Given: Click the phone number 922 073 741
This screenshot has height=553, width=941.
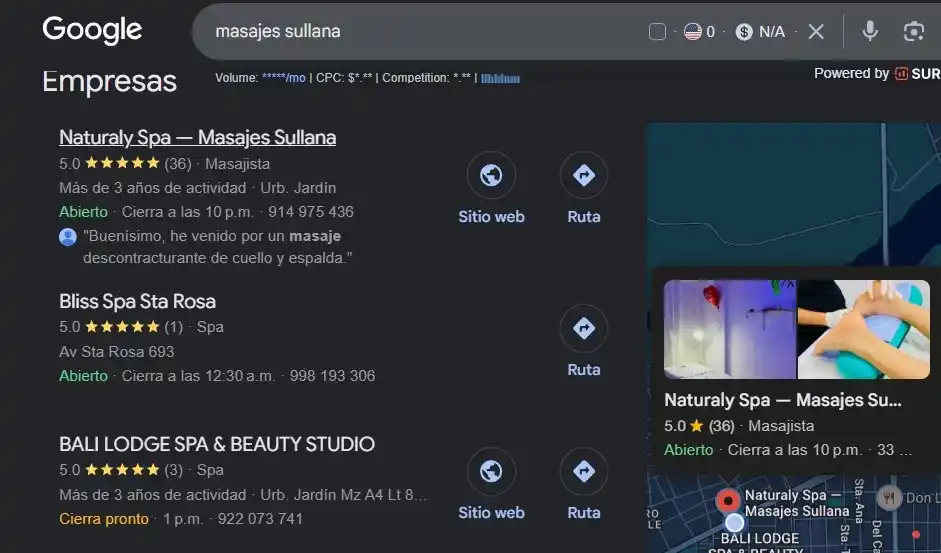Looking at the screenshot, I should point(260,519).
